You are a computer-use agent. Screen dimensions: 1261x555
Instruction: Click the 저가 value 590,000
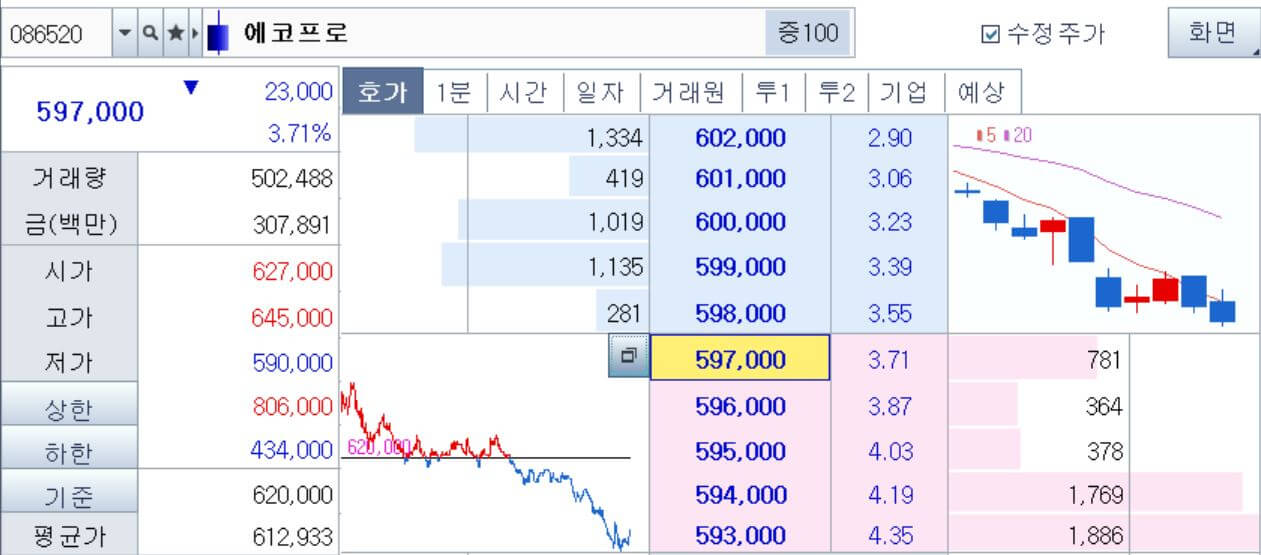(292, 363)
